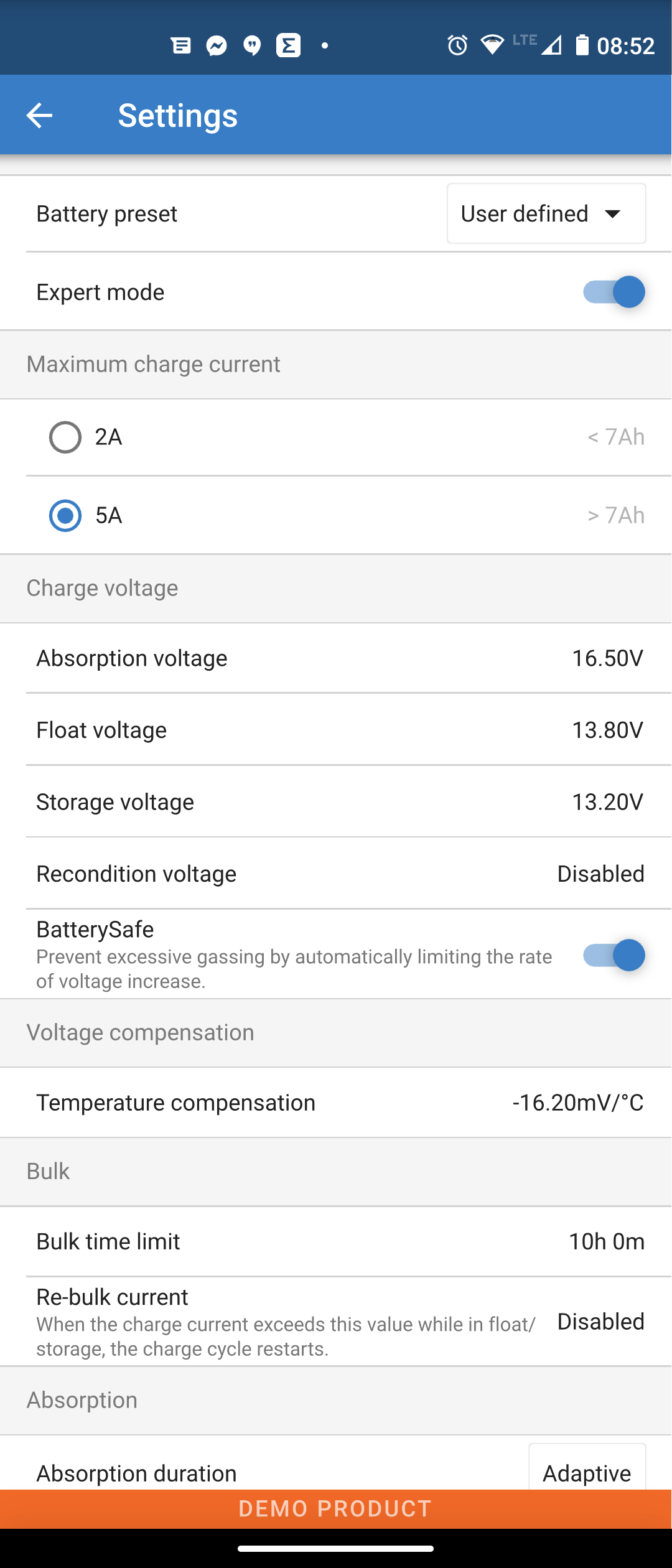Open the Re-bulk current setting
Viewport: 672px width, 1568px height.
pos(600,1322)
